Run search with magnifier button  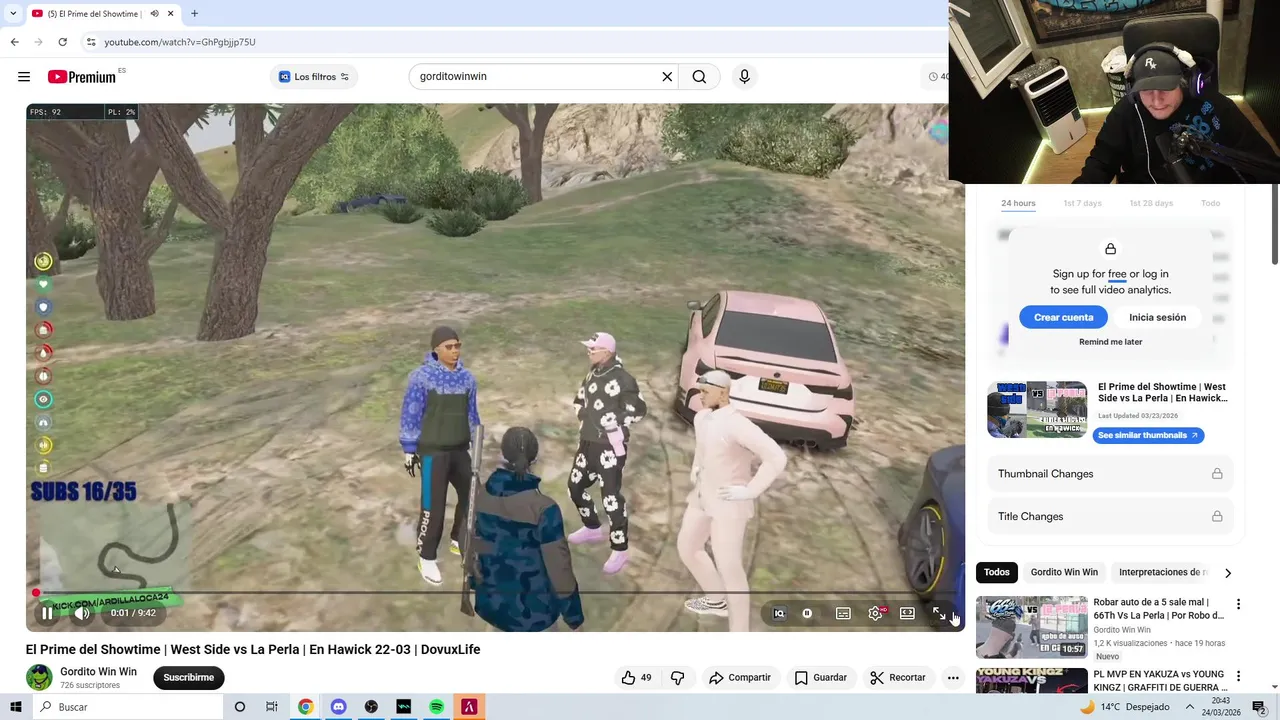pyautogui.click(x=699, y=77)
